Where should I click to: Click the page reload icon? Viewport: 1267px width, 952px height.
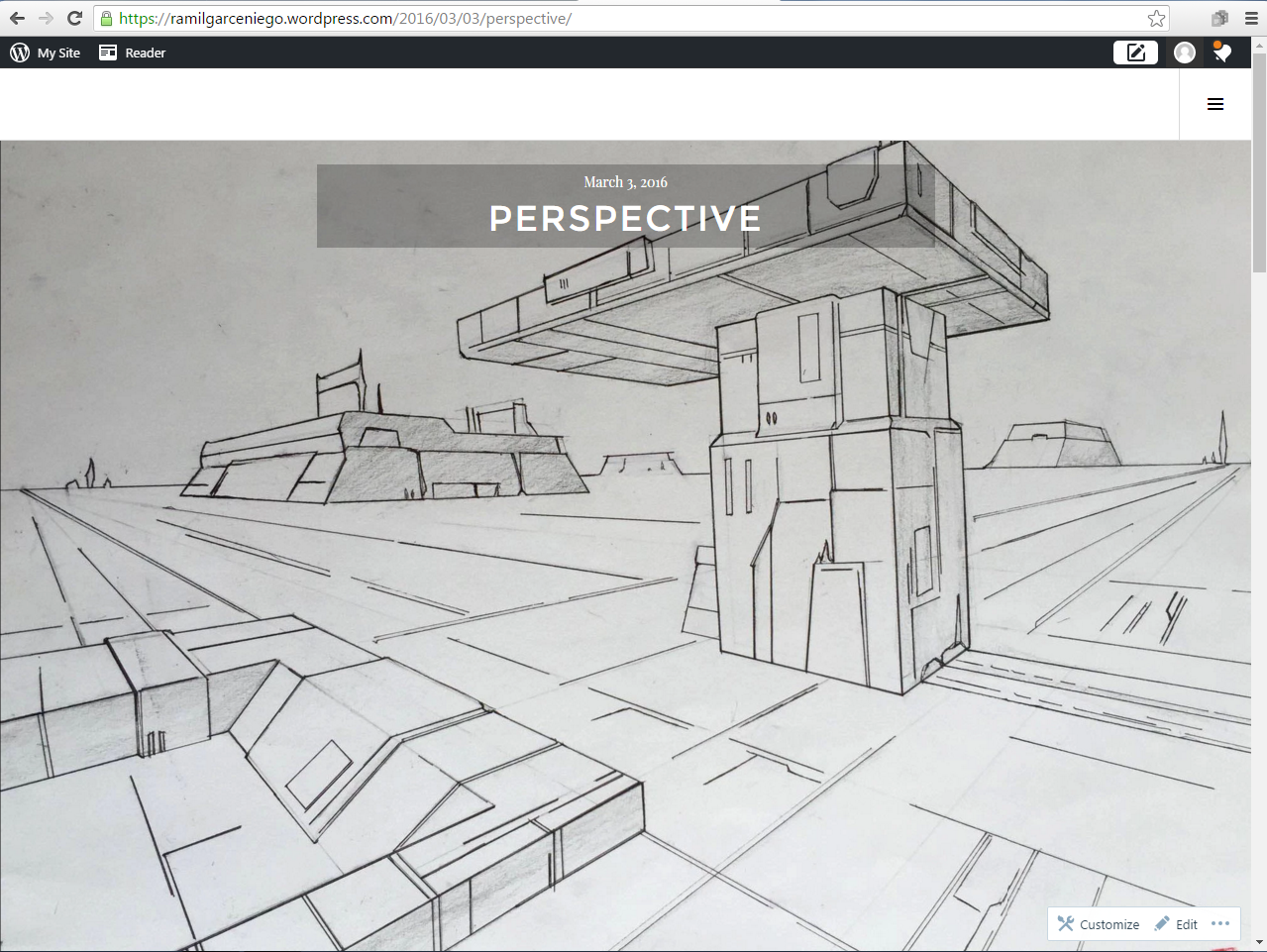(75, 18)
